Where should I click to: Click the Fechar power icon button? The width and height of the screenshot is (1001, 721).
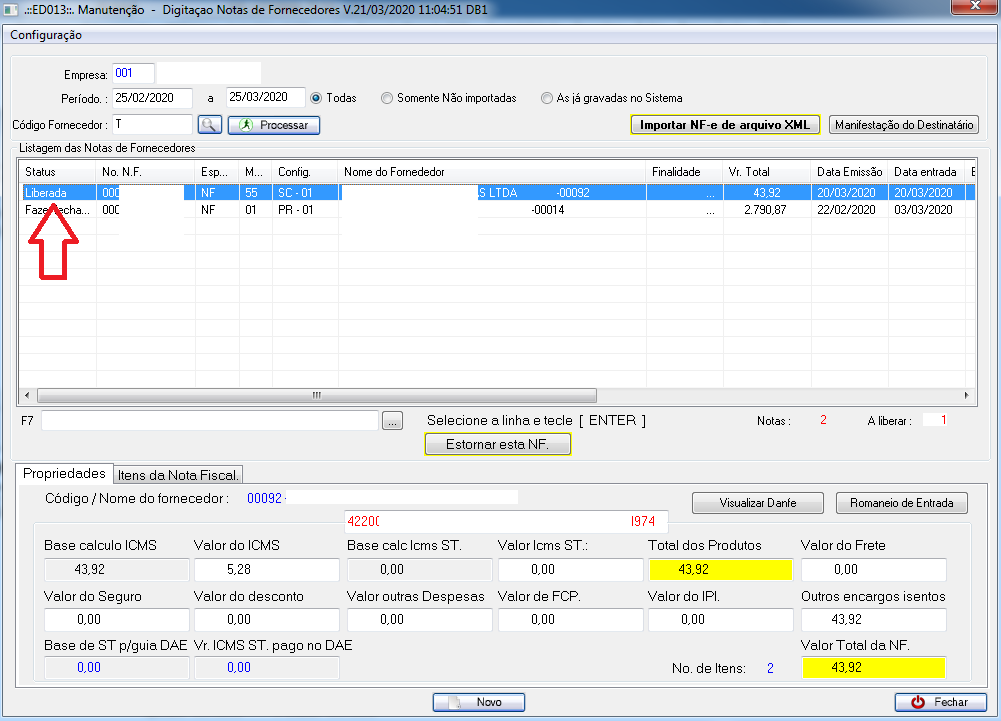(x=940, y=702)
